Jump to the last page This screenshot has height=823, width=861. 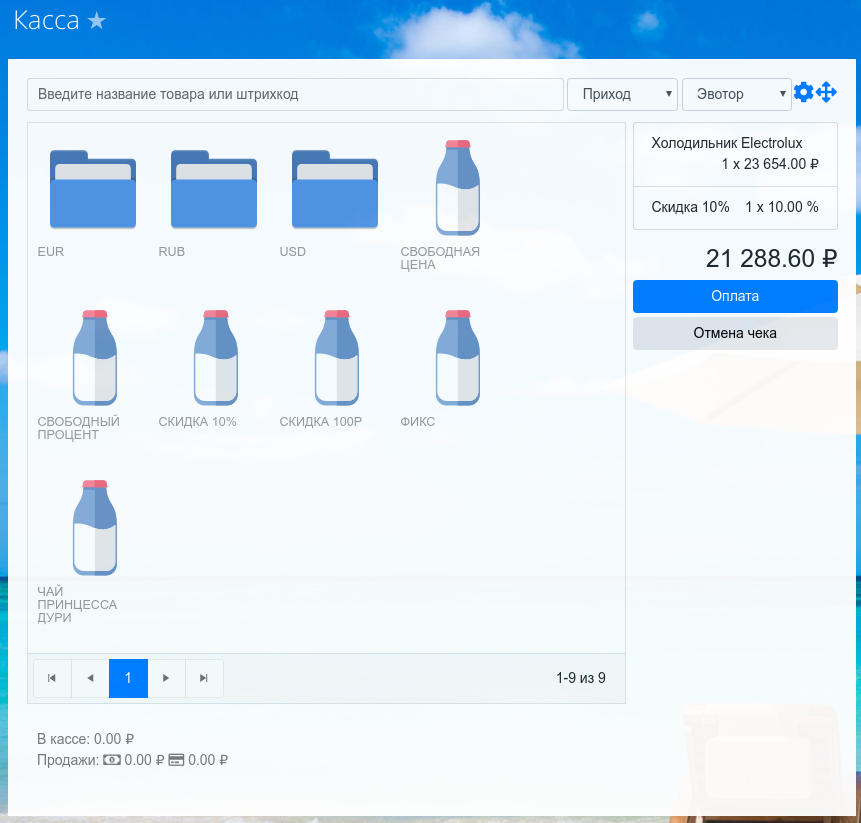pyautogui.click(x=204, y=678)
